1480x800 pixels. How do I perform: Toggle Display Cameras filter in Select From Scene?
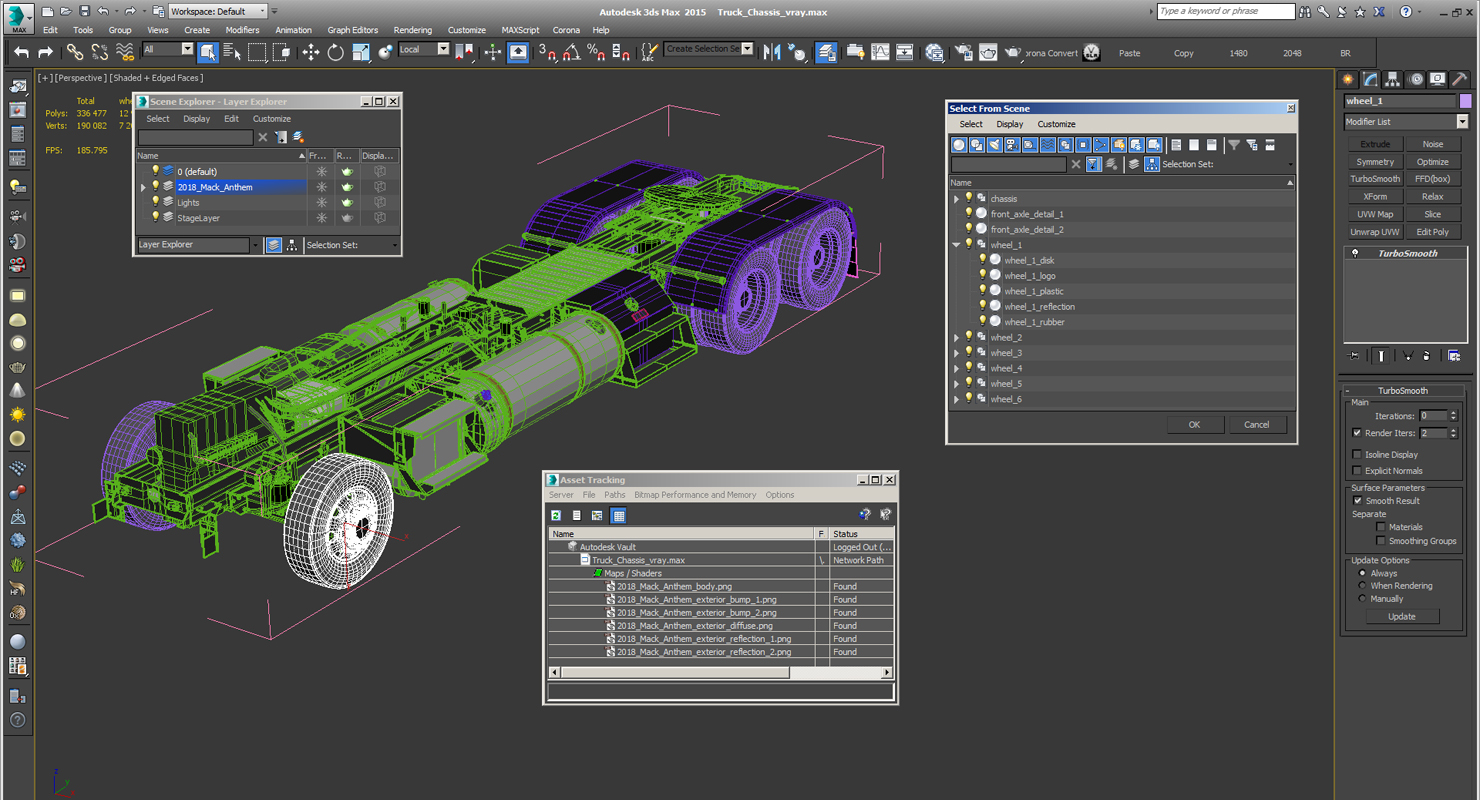coord(1012,145)
